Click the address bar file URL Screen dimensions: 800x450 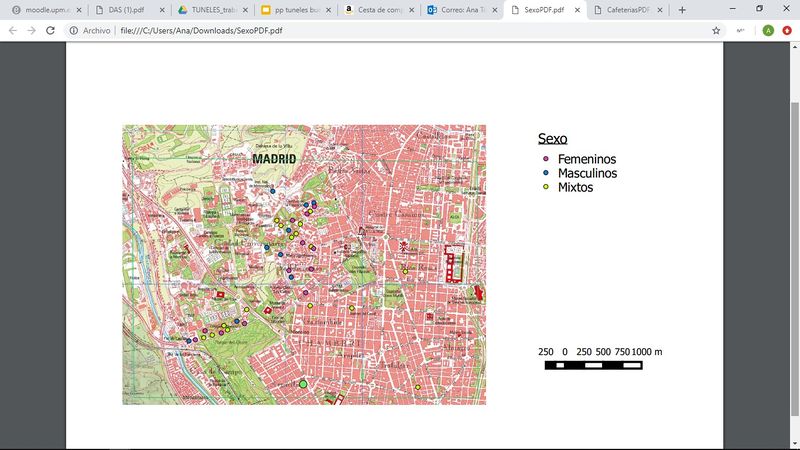coord(200,31)
